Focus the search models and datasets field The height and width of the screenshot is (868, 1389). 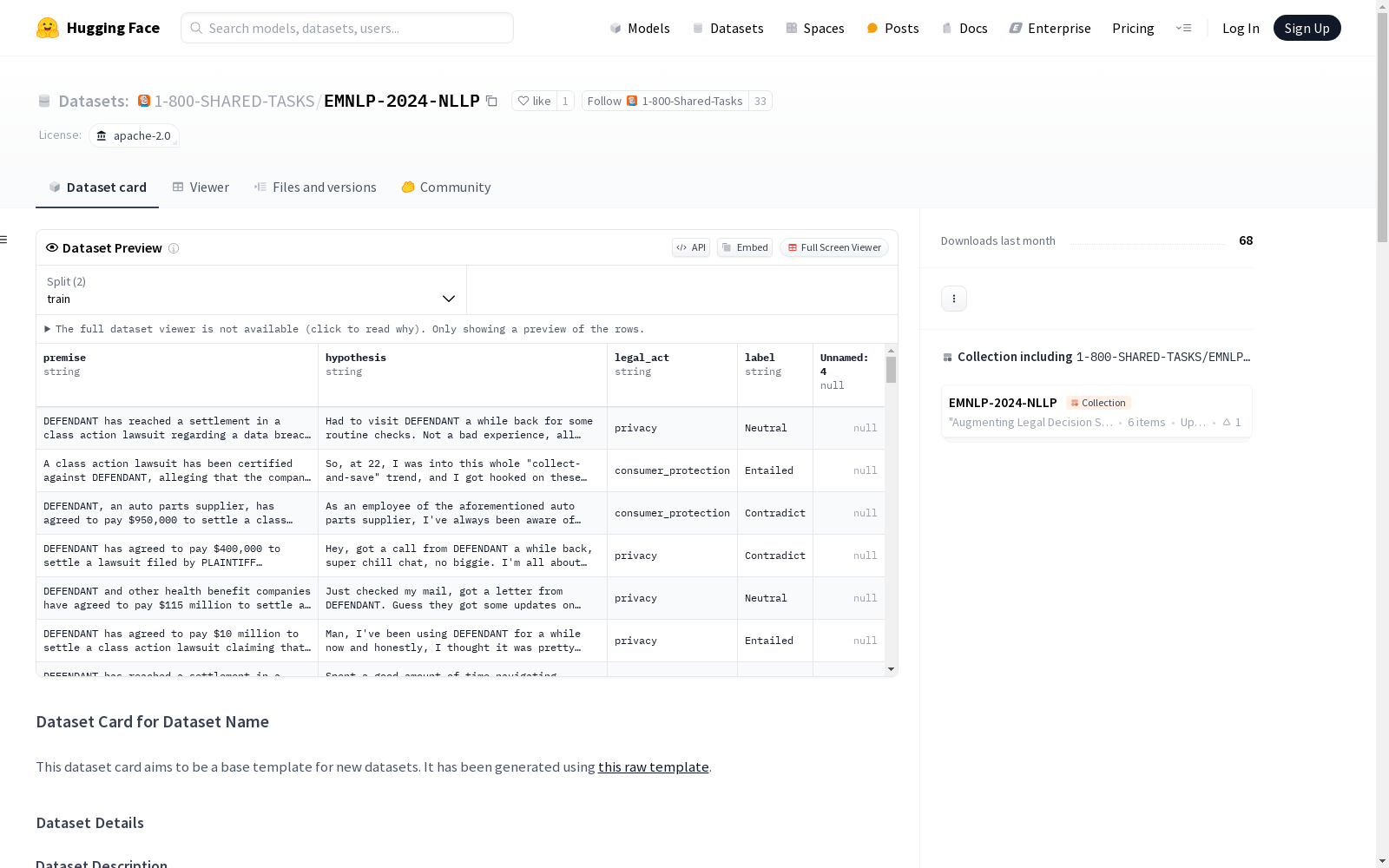(347, 28)
